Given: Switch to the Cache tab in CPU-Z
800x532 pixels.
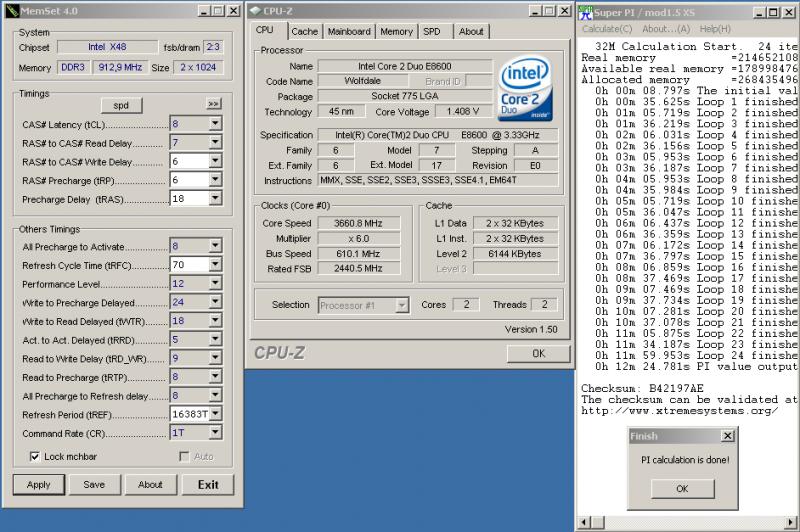Looking at the screenshot, I should (x=305, y=32).
